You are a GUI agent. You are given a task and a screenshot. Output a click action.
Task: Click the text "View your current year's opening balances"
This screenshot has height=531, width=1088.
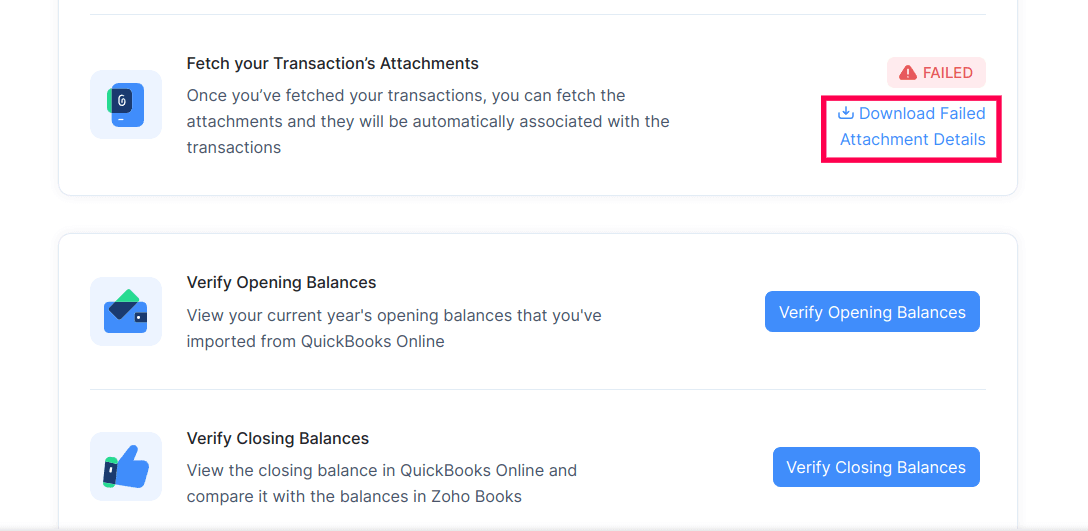tap(393, 315)
